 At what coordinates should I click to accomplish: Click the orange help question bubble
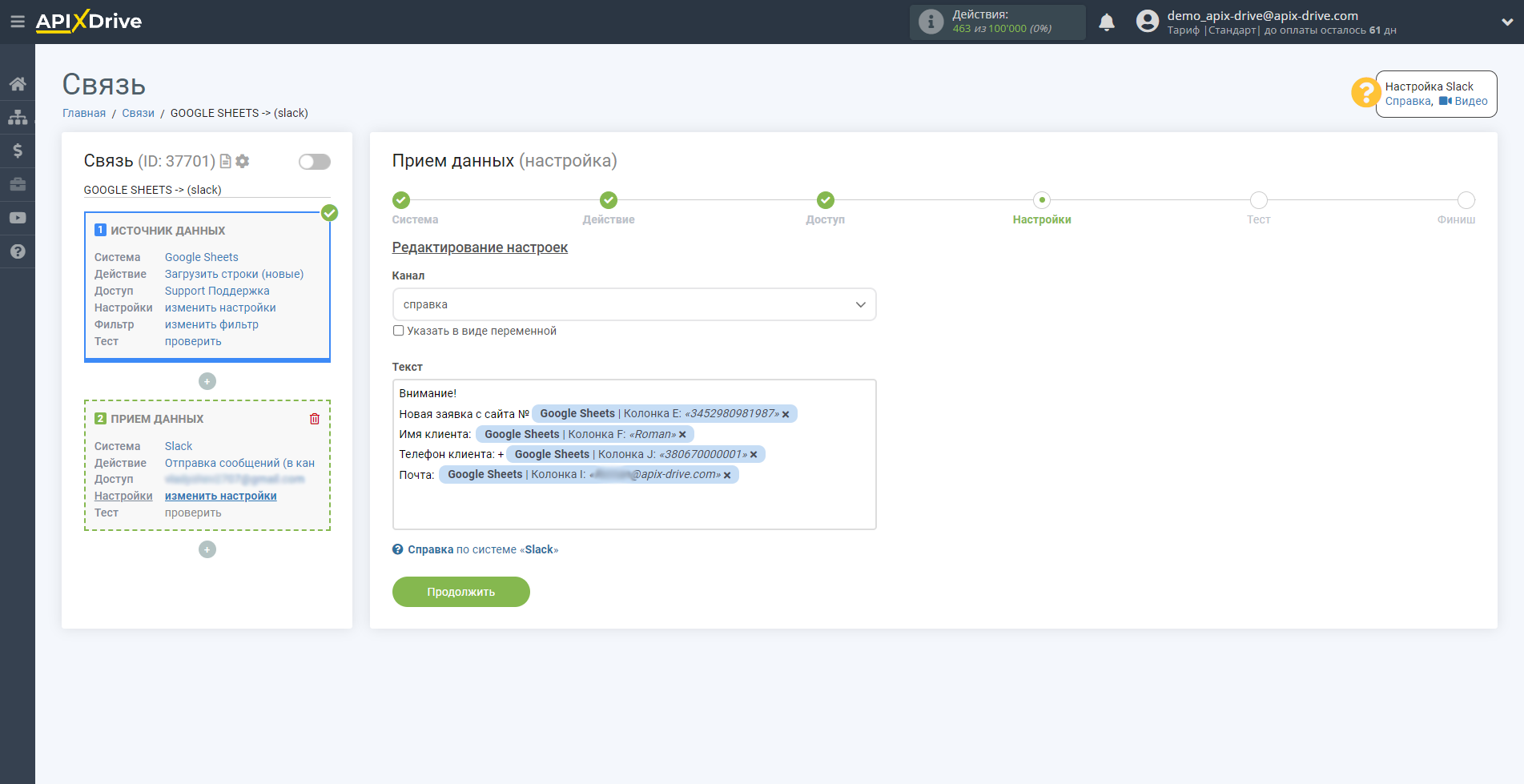[1365, 92]
